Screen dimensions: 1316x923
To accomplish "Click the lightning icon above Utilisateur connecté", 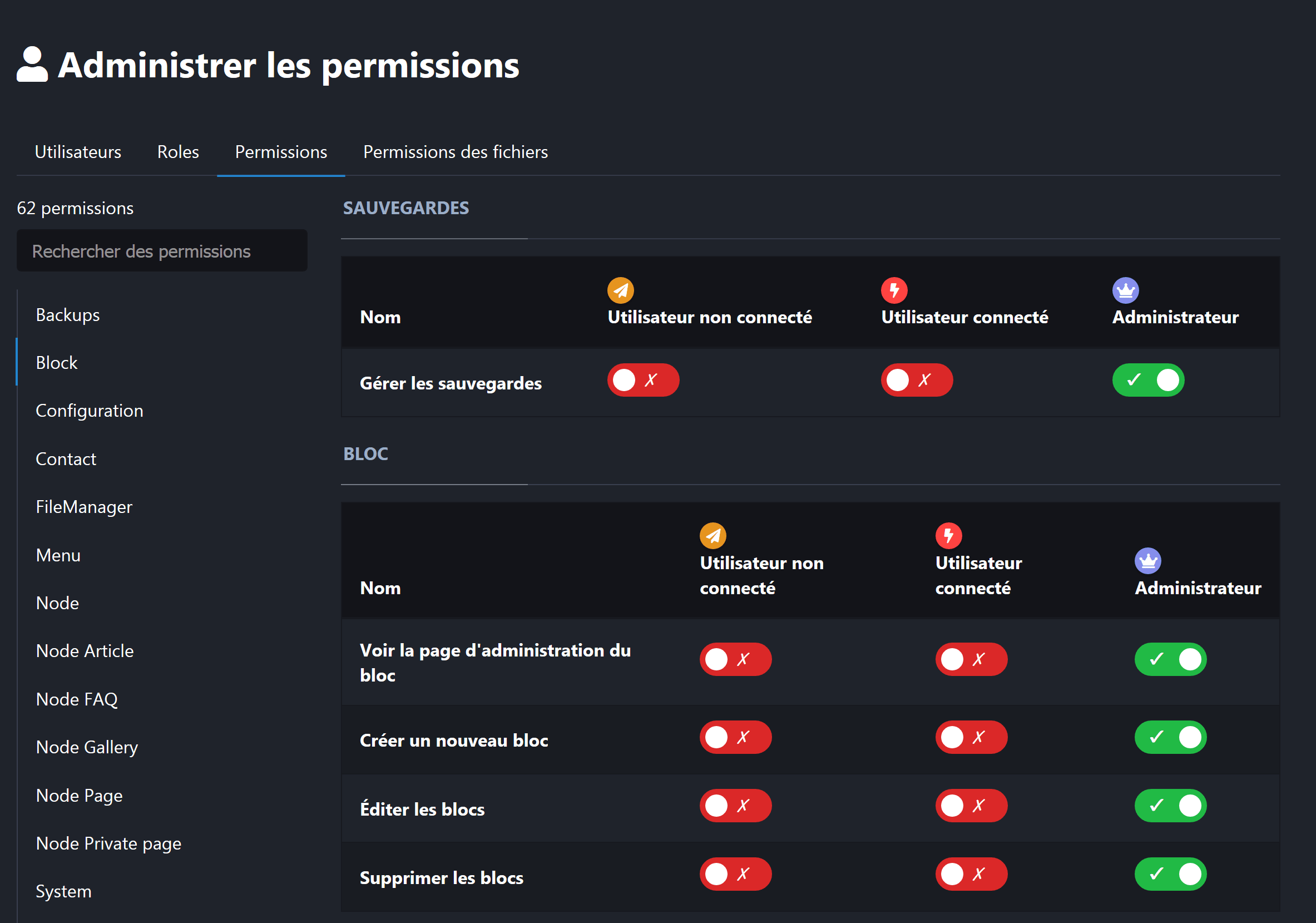I will (x=894, y=290).
